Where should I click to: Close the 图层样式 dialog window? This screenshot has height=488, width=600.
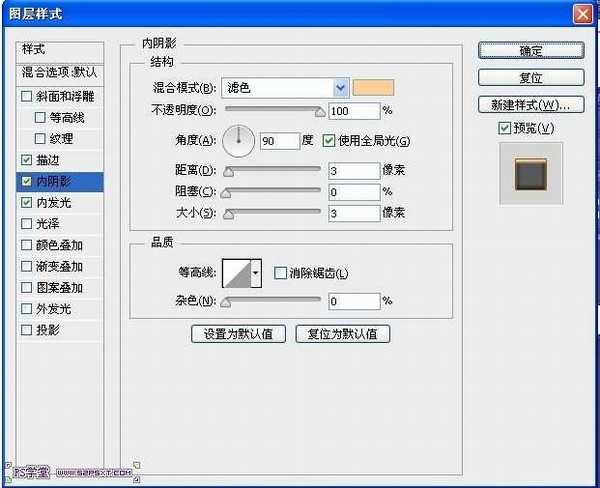(582, 14)
